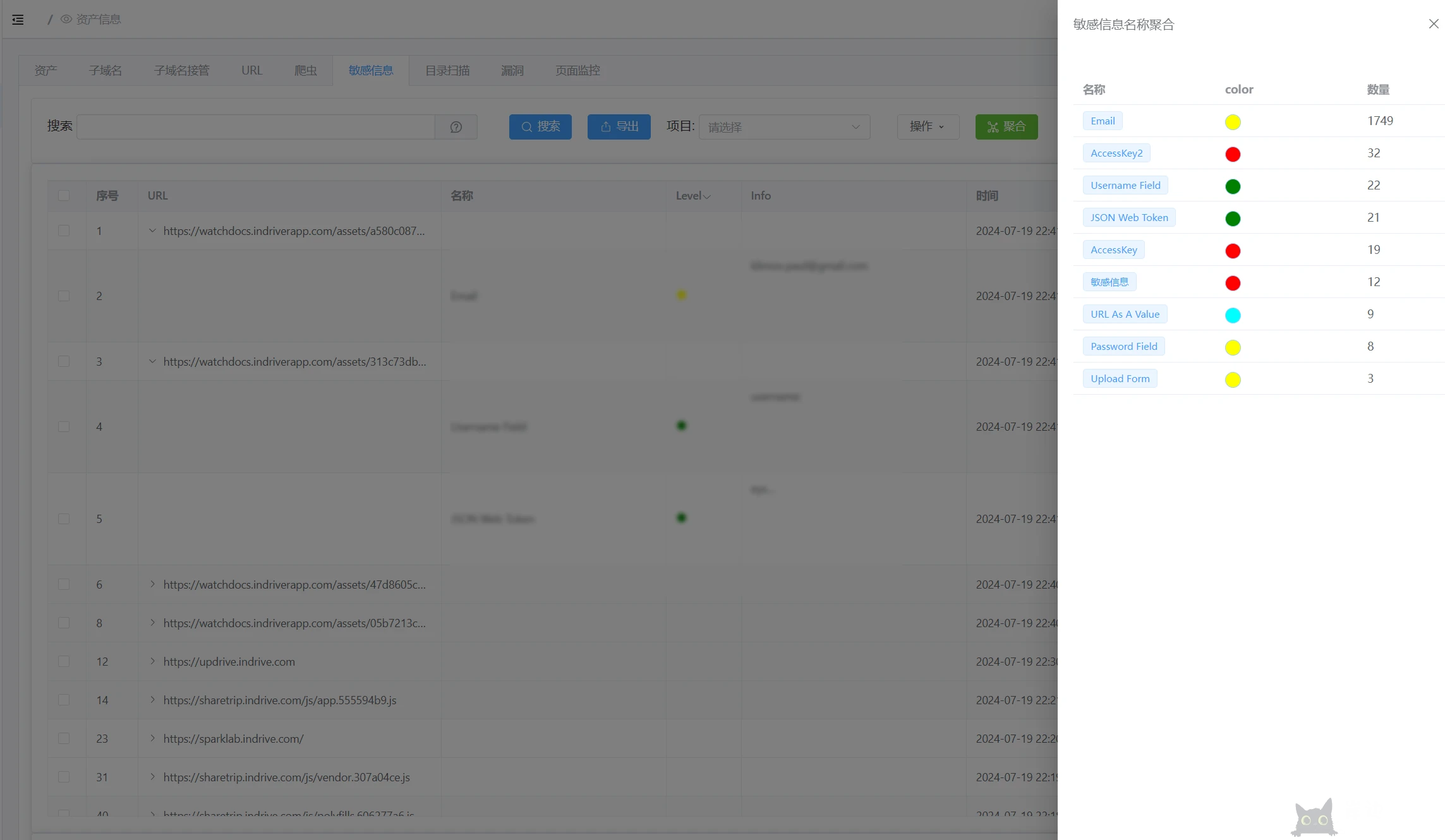
Task: Switch to the 子域名 tab
Action: coord(105,71)
